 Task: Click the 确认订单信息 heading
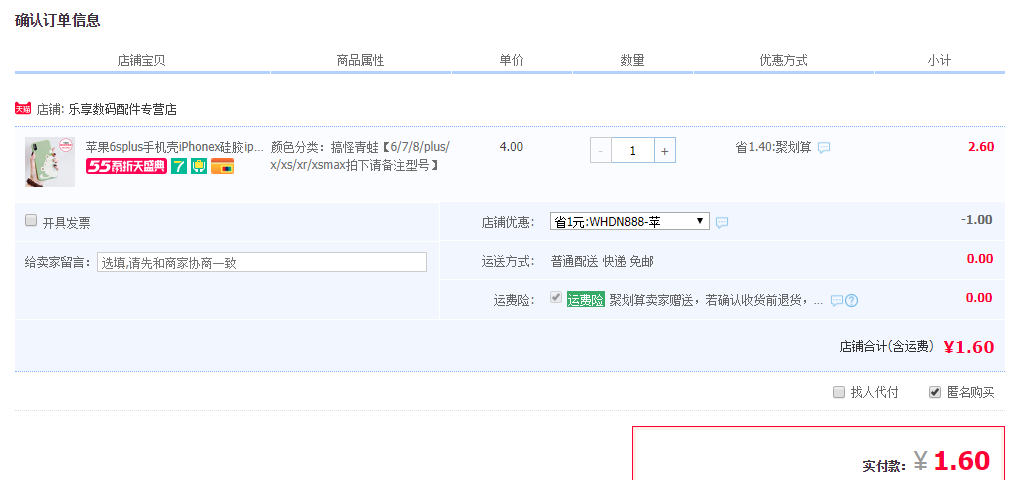[57, 20]
